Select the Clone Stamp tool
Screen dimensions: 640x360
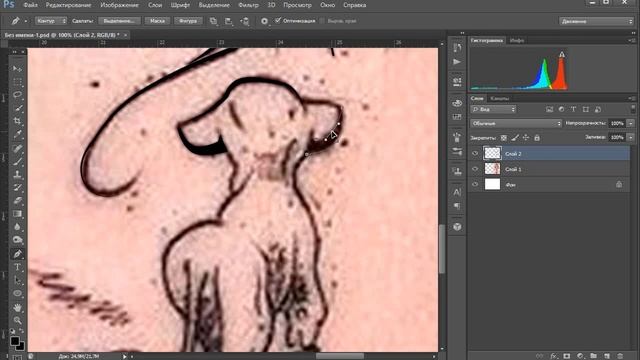tap(17, 174)
